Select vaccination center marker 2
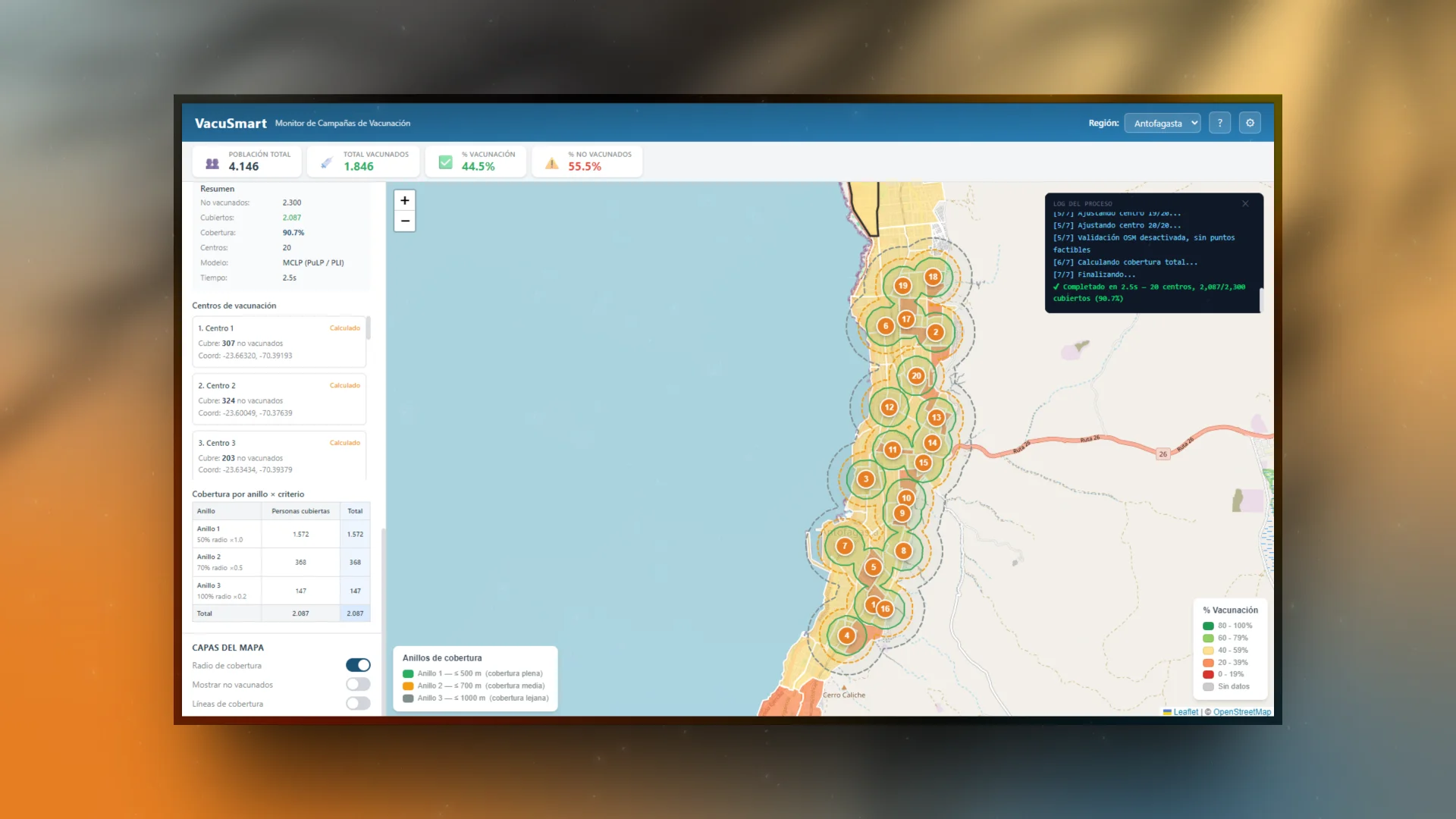 click(x=936, y=332)
